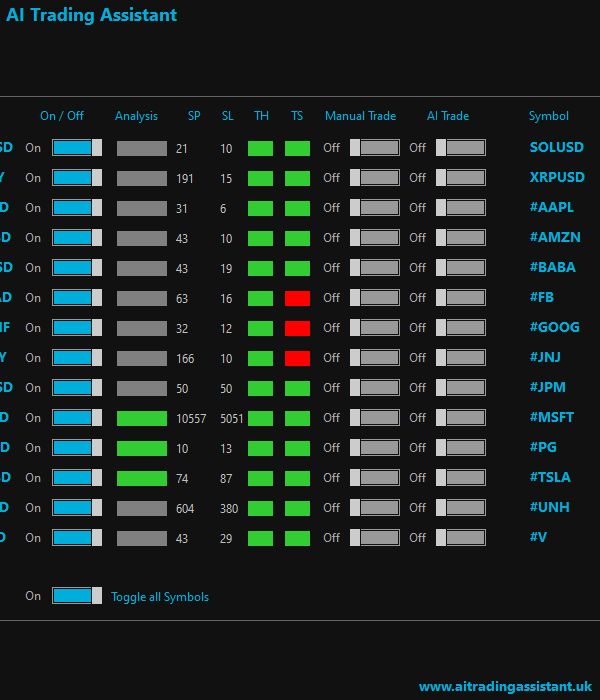Select the #PG symbol
The height and width of the screenshot is (700, 600).
click(543, 447)
